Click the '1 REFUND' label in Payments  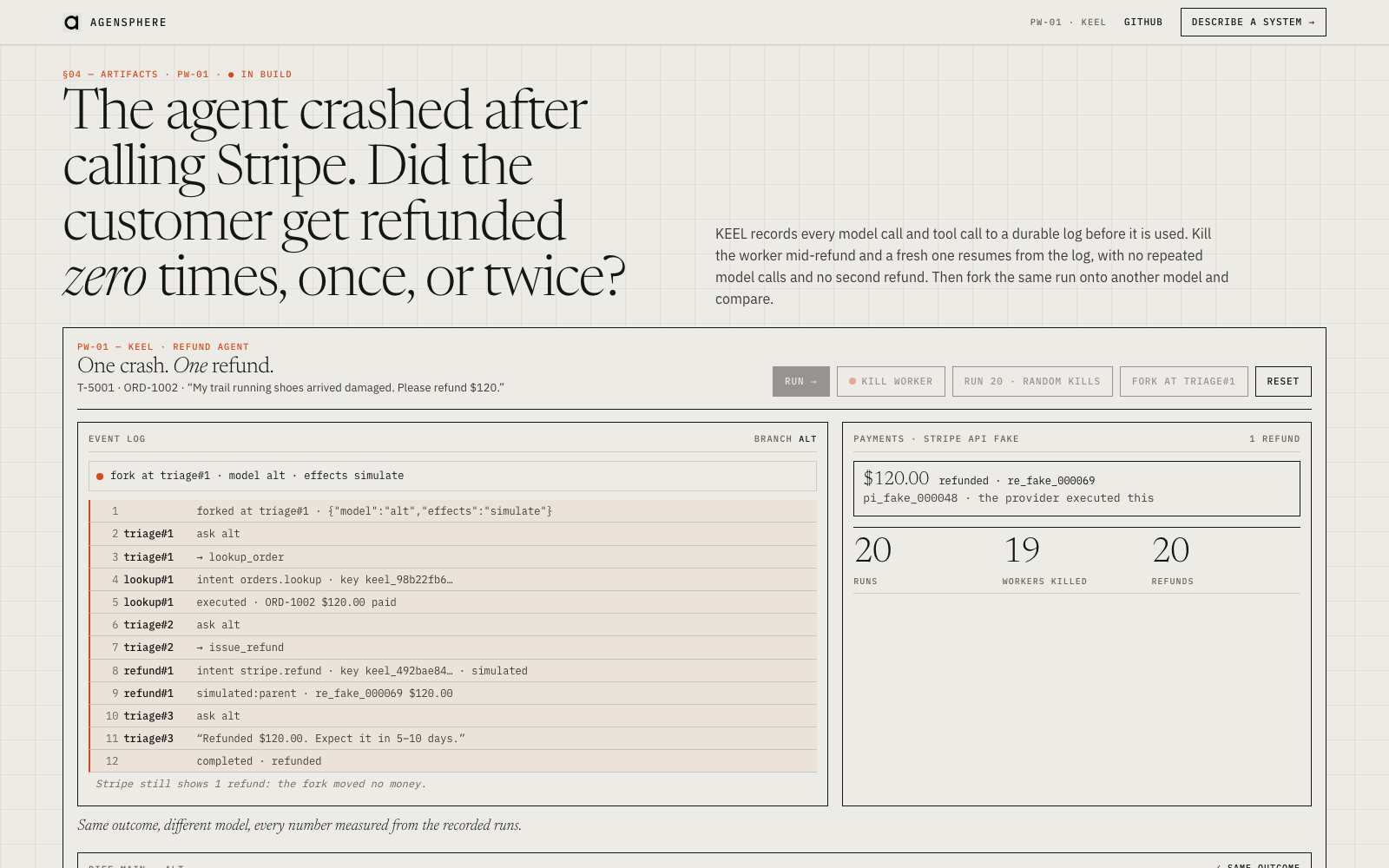click(x=1274, y=439)
